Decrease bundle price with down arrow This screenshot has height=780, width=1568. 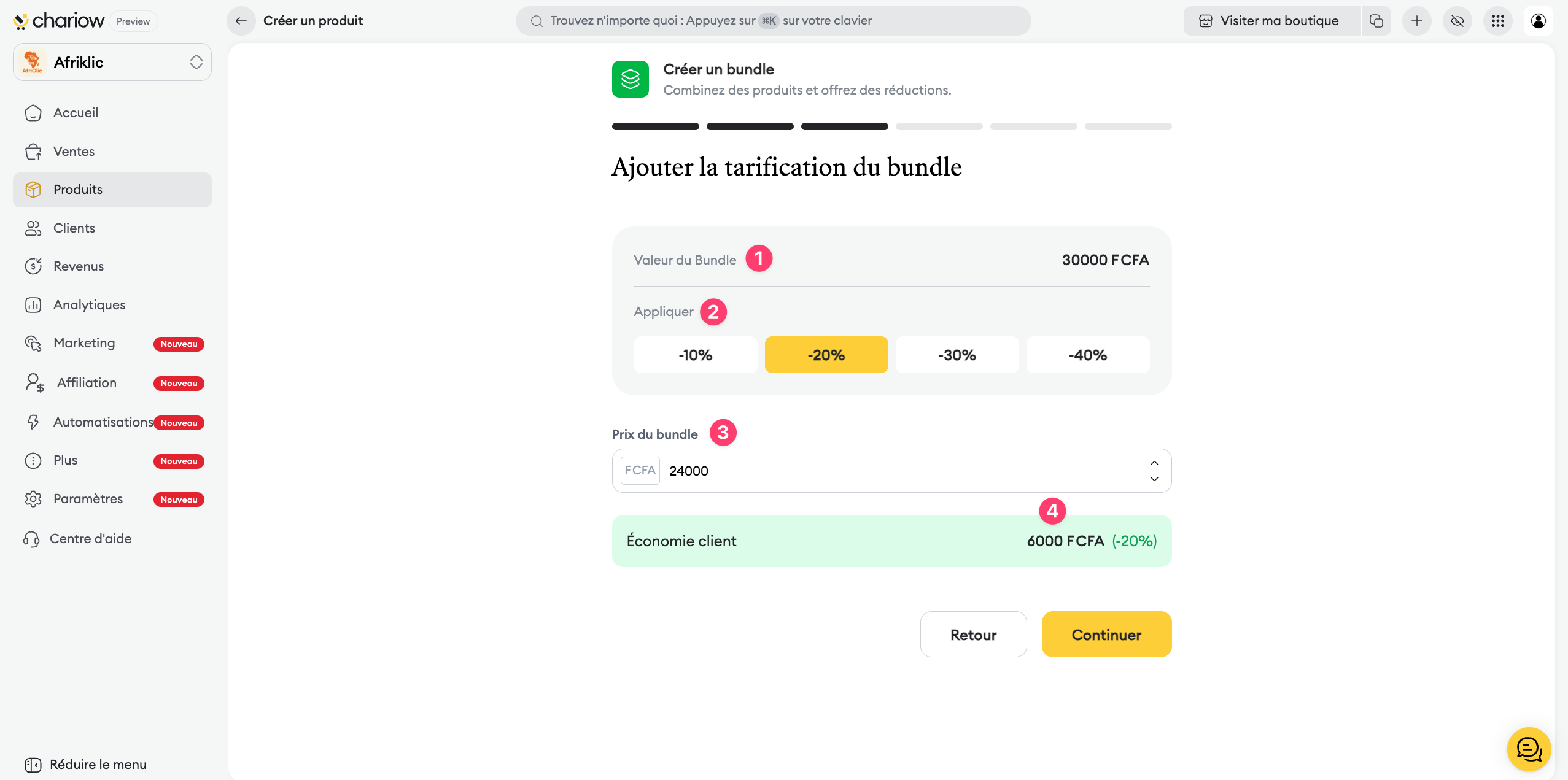pos(1154,479)
